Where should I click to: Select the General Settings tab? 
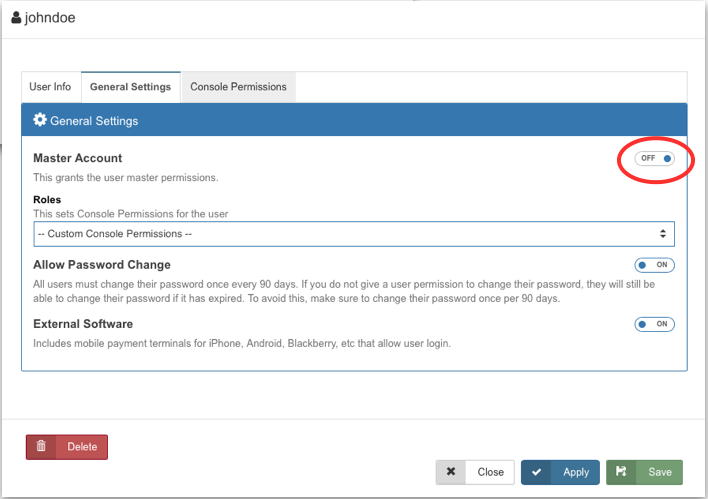(130, 87)
